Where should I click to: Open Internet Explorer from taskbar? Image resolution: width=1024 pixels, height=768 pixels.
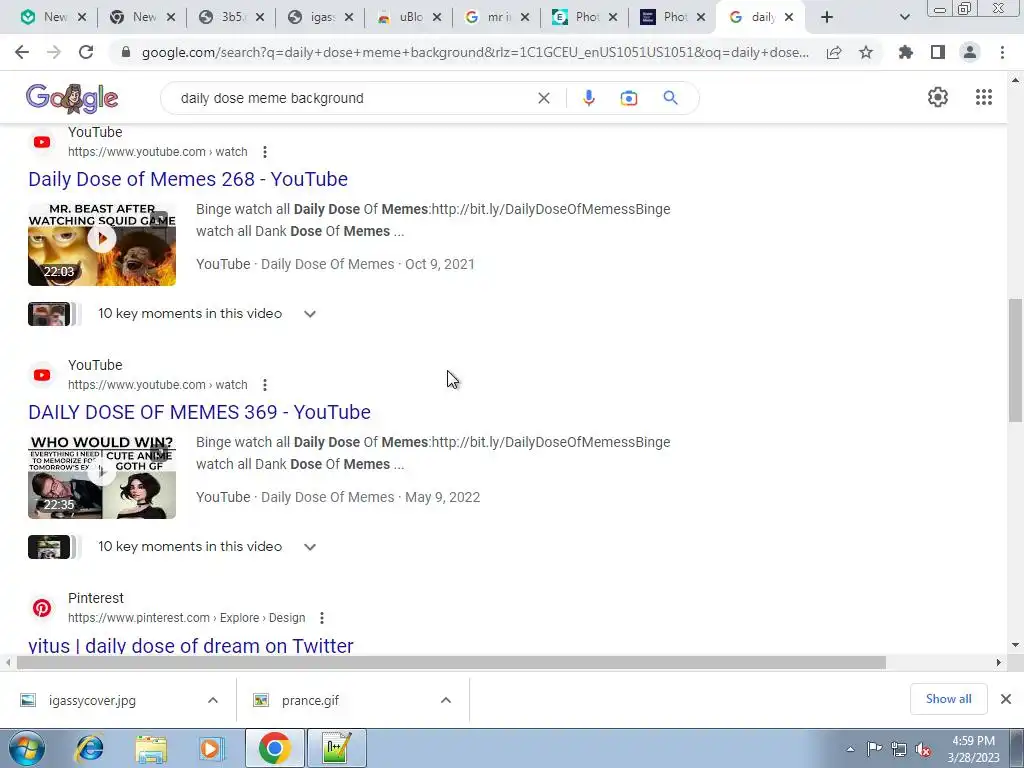[89, 748]
